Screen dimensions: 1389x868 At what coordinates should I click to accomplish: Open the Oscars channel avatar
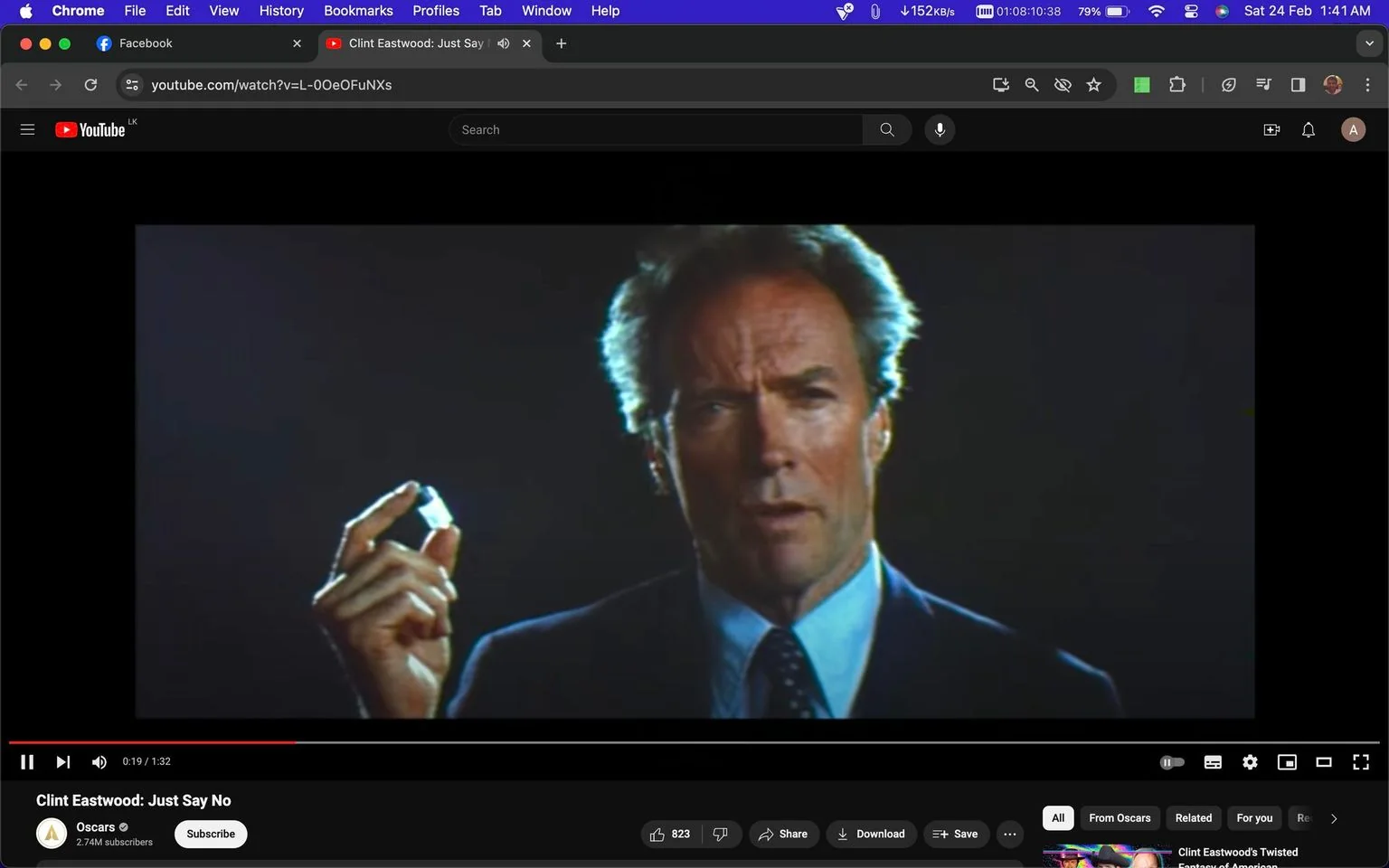point(52,834)
